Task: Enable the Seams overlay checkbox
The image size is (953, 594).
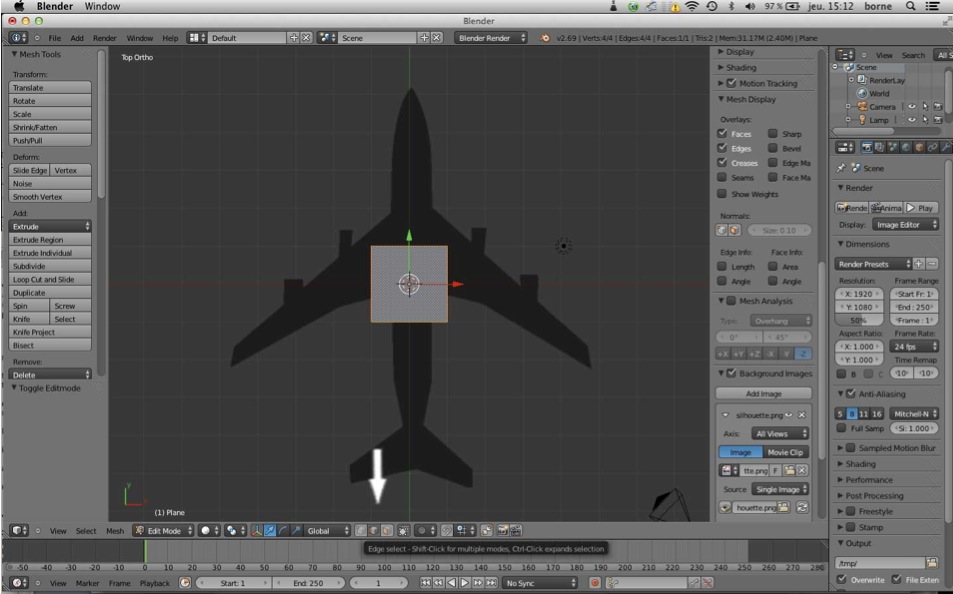Action: click(x=722, y=177)
